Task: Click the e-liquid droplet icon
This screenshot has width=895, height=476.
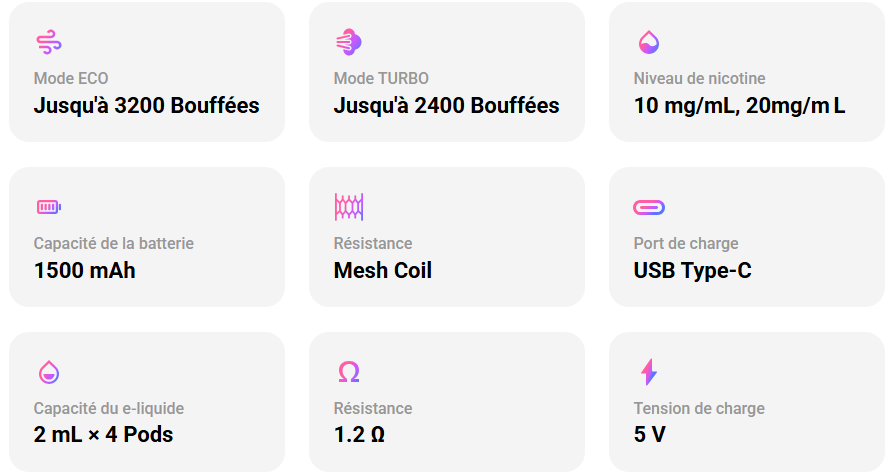Action: tap(48, 372)
